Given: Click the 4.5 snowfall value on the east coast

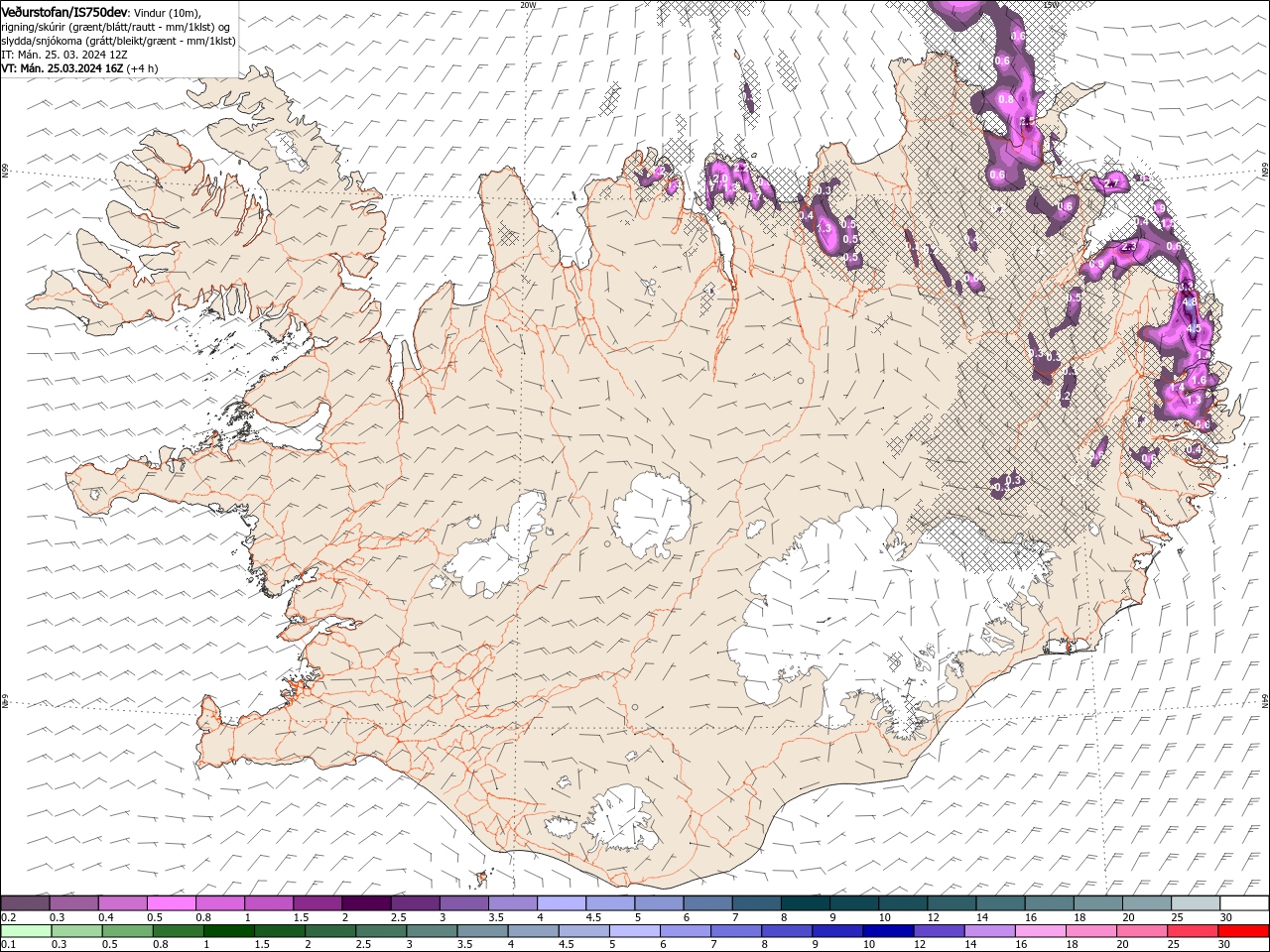Looking at the screenshot, I should tap(1194, 328).
